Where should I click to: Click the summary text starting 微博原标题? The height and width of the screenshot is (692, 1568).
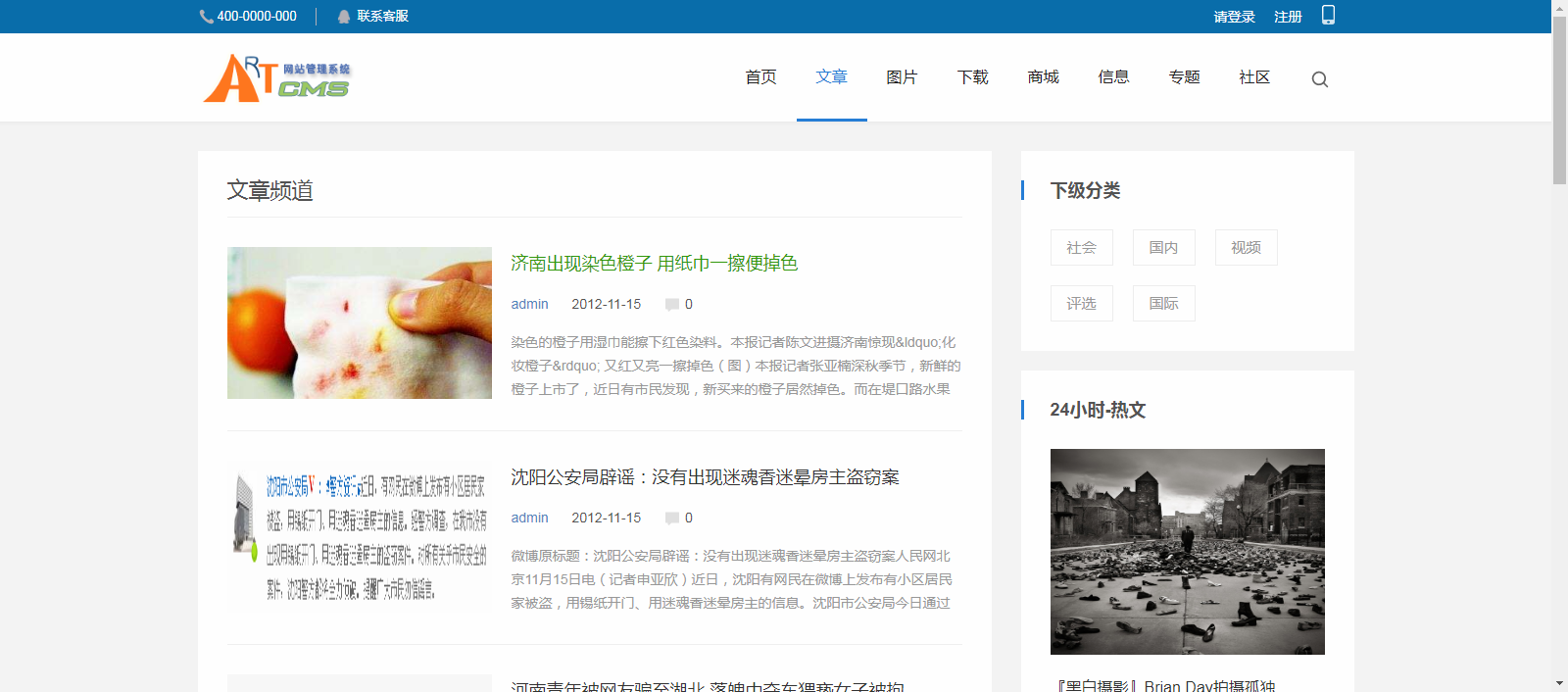[732, 579]
